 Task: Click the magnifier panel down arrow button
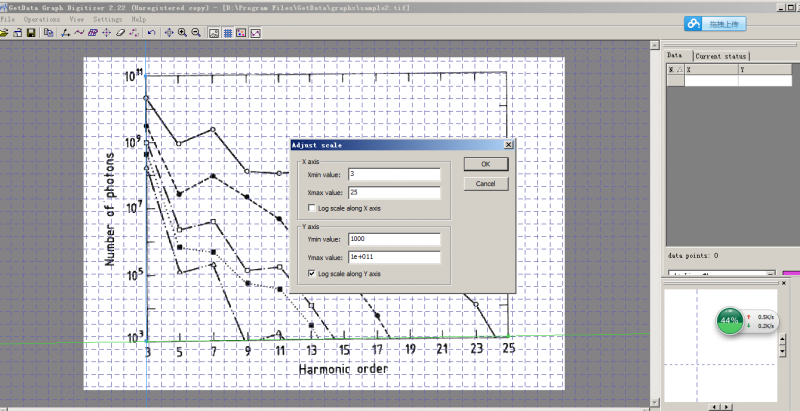click(782, 353)
